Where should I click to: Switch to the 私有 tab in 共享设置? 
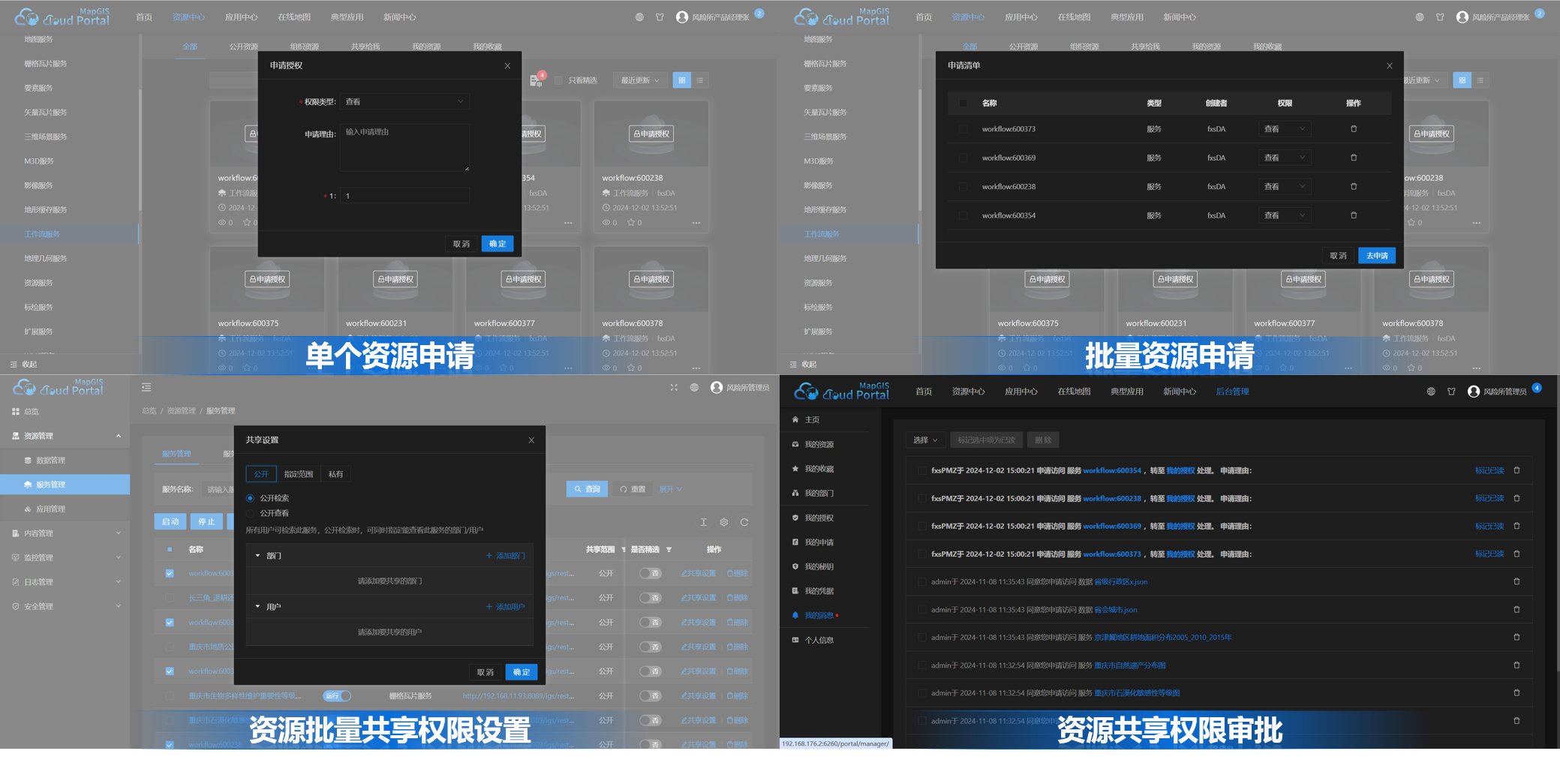335,473
